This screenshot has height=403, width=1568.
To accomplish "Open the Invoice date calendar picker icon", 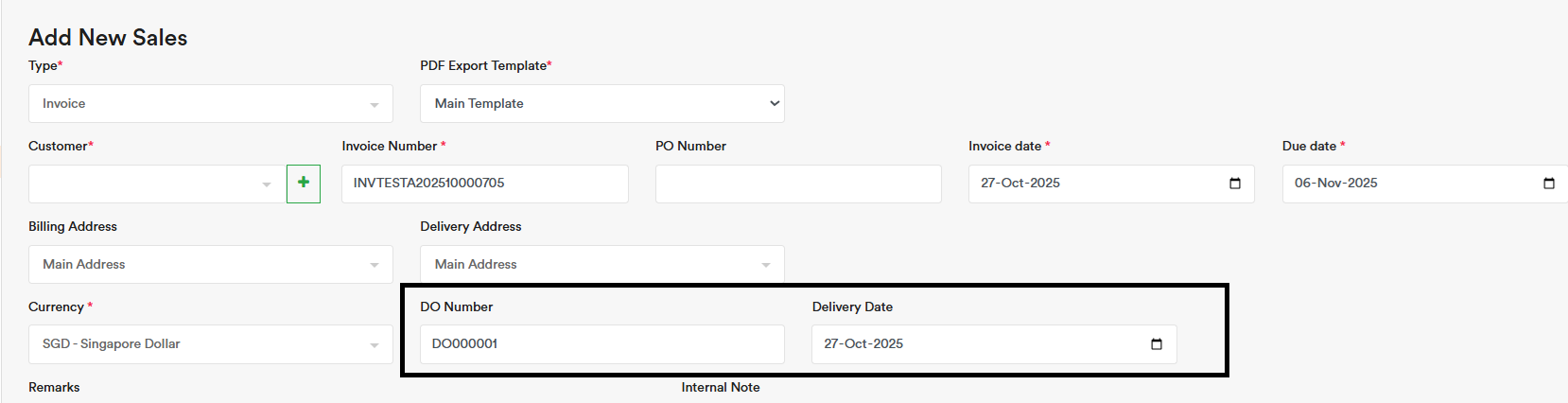I will 1234,184.
